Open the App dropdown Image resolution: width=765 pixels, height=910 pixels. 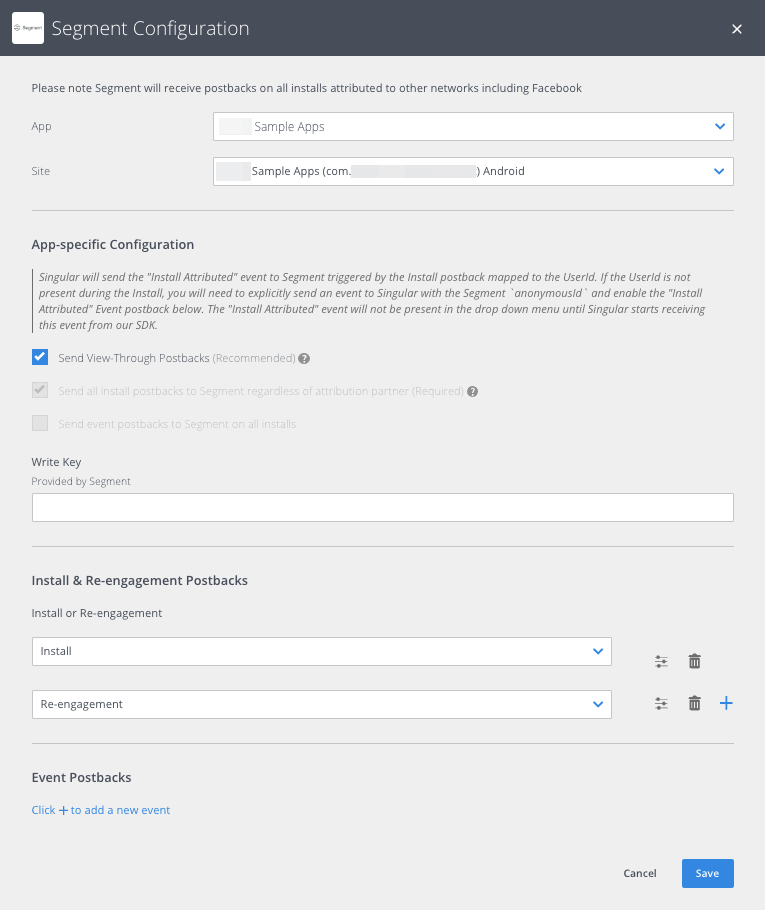click(x=473, y=127)
